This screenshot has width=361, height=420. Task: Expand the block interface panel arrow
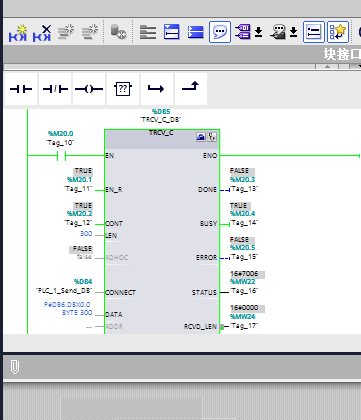coord(327,67)
